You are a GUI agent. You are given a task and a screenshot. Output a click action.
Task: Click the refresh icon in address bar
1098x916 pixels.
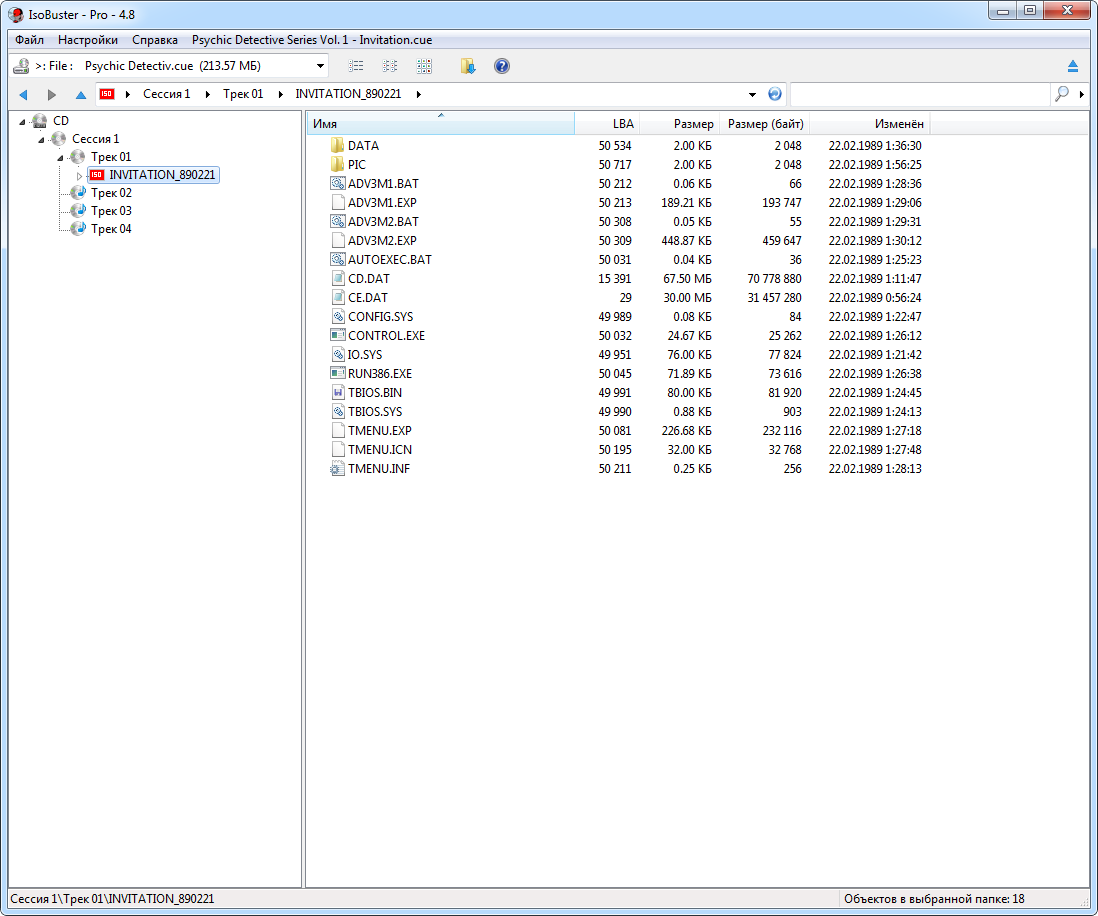pyautogui.click(x=774, y=94)
